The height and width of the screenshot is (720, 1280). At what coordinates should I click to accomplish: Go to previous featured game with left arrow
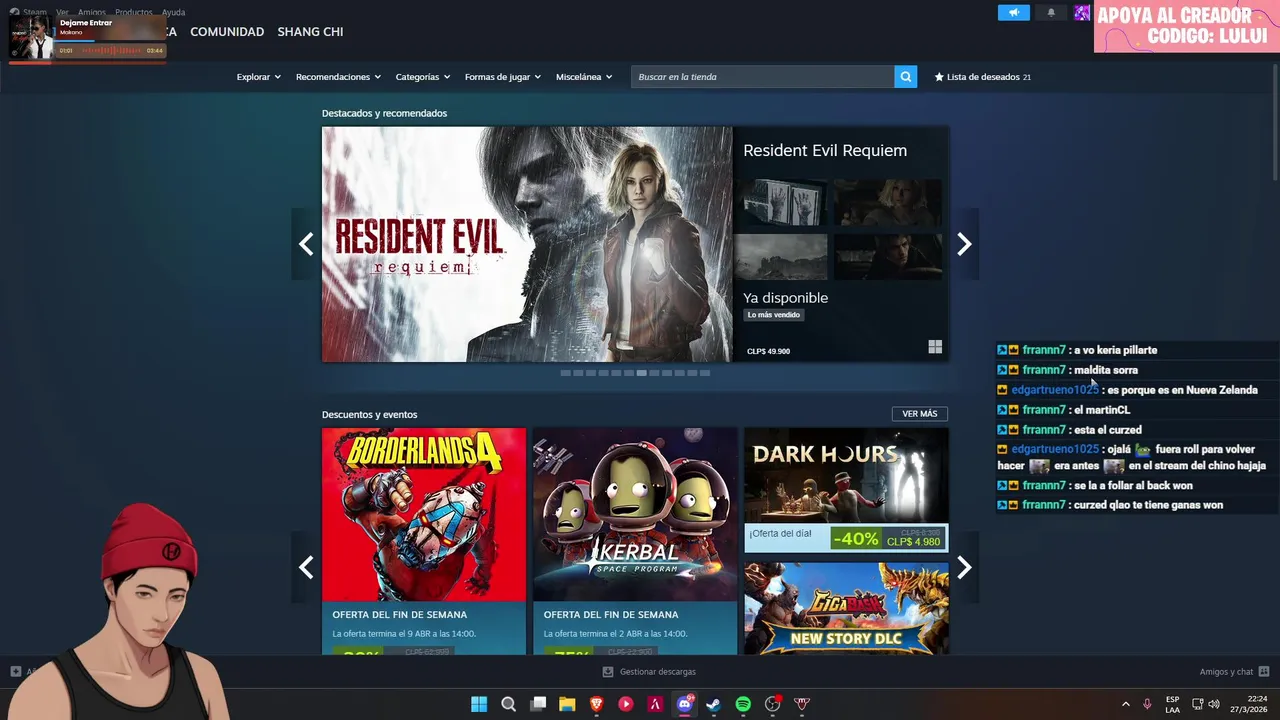click(306, 244)
